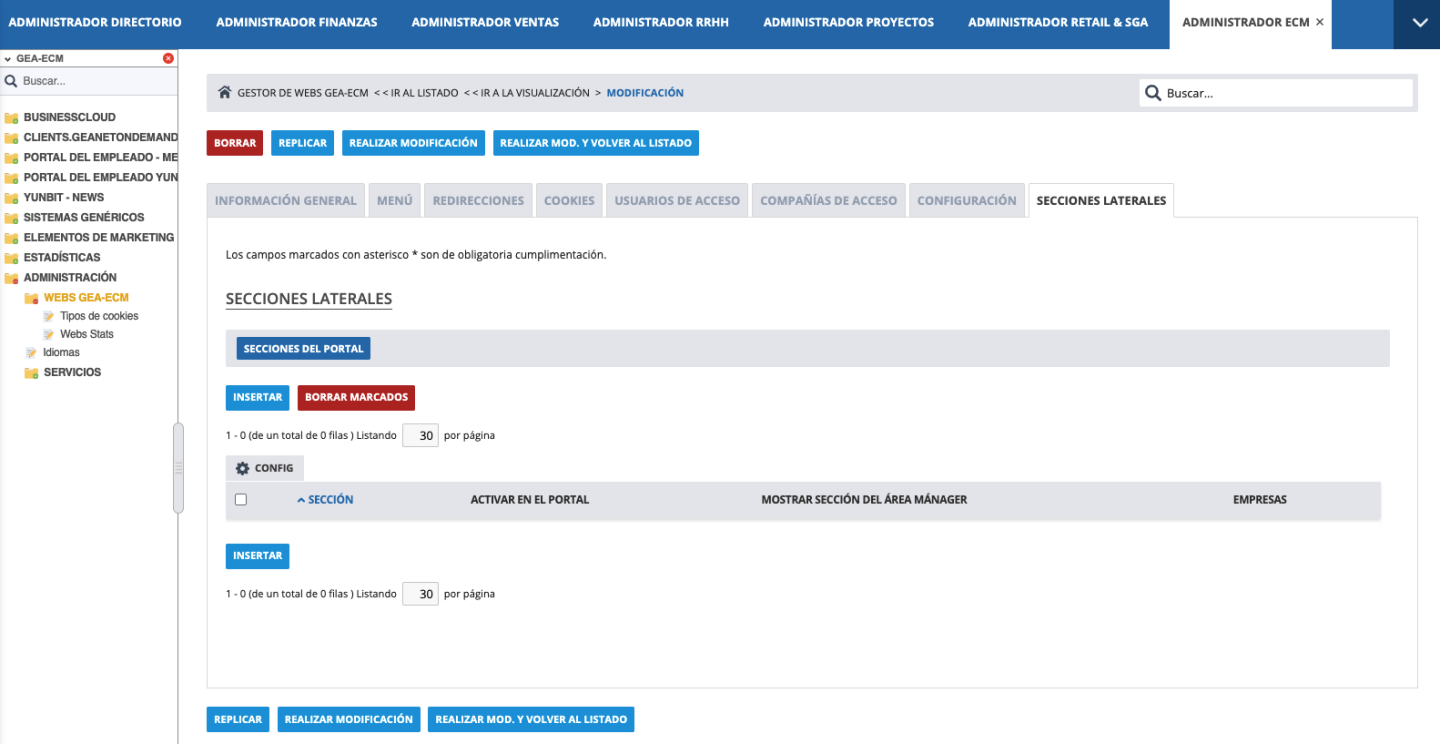1440x744 pixels.
Task: Click the CONFIG gear icon
Action: click(242, 468)
